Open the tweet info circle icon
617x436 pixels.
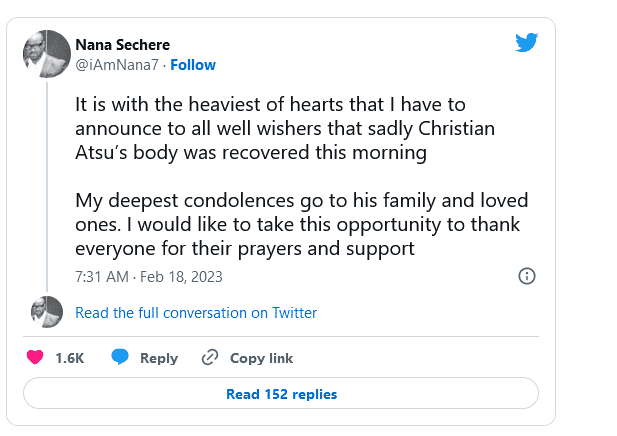pyautogui.click(x=527, y=276)
